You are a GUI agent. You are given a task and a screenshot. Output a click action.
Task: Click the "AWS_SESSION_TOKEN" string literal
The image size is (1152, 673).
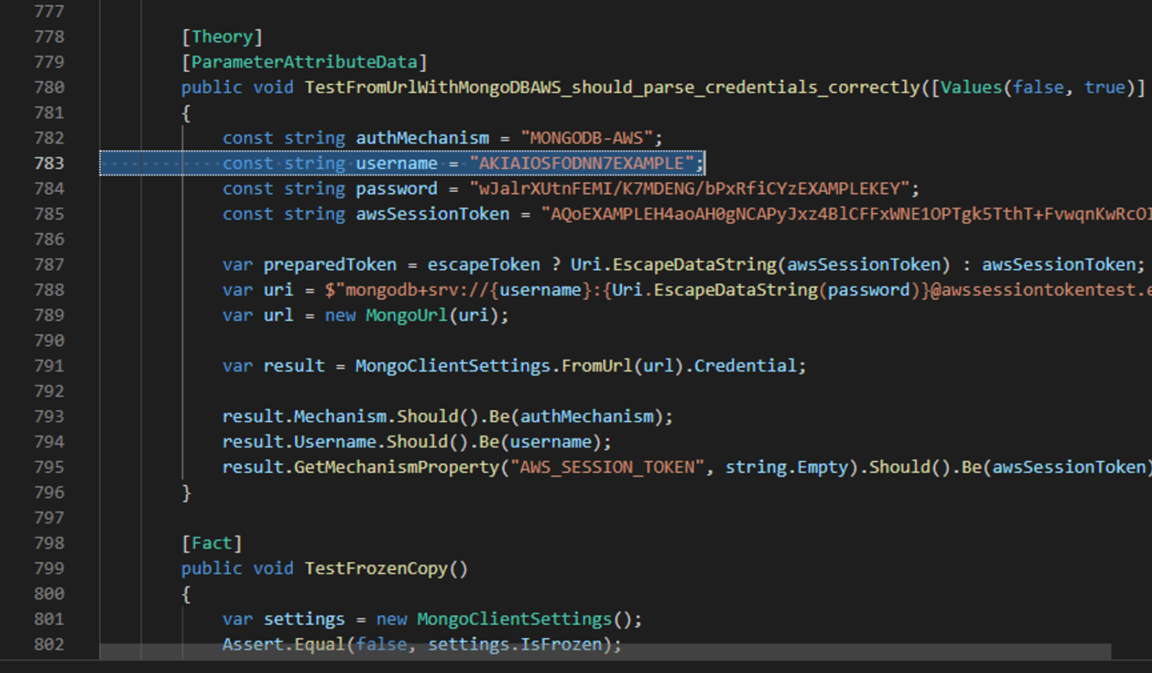pos(608,467)
